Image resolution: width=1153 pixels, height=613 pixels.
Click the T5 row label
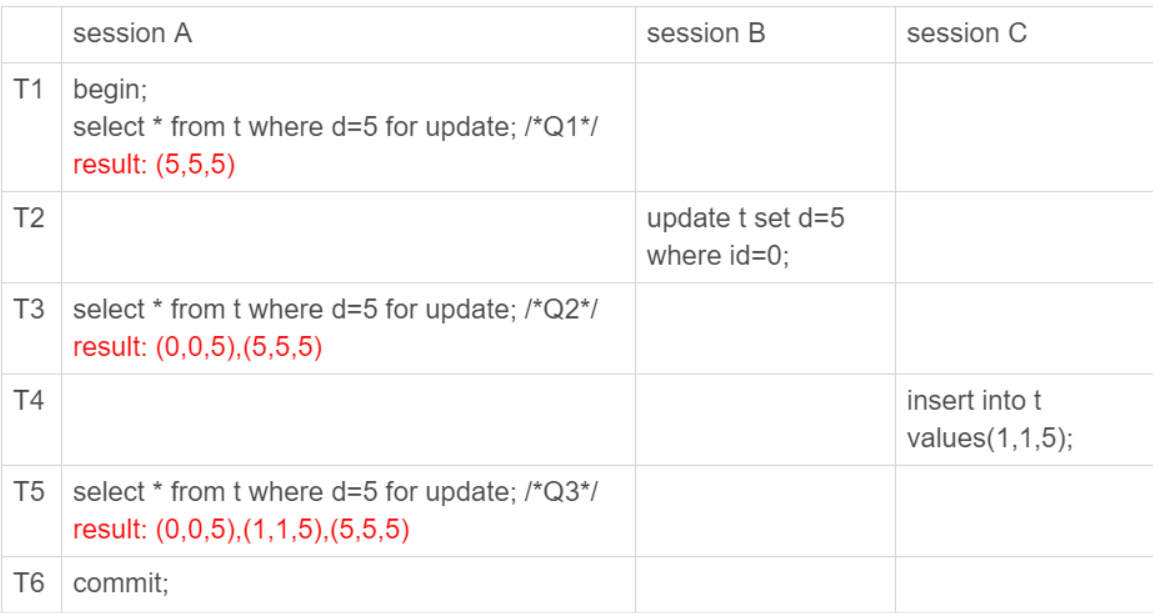(30, 492)
